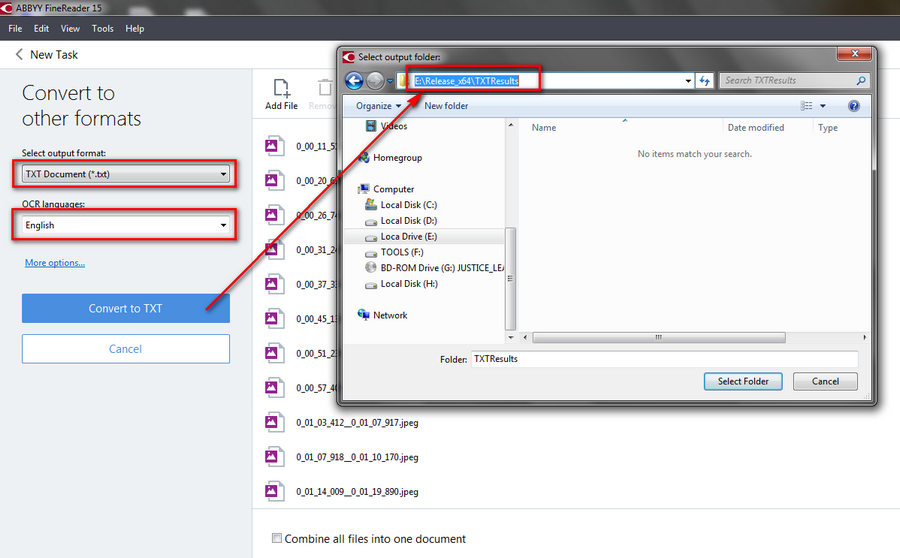Click the Add File icon
900x558 pixels.
(281, 88)
